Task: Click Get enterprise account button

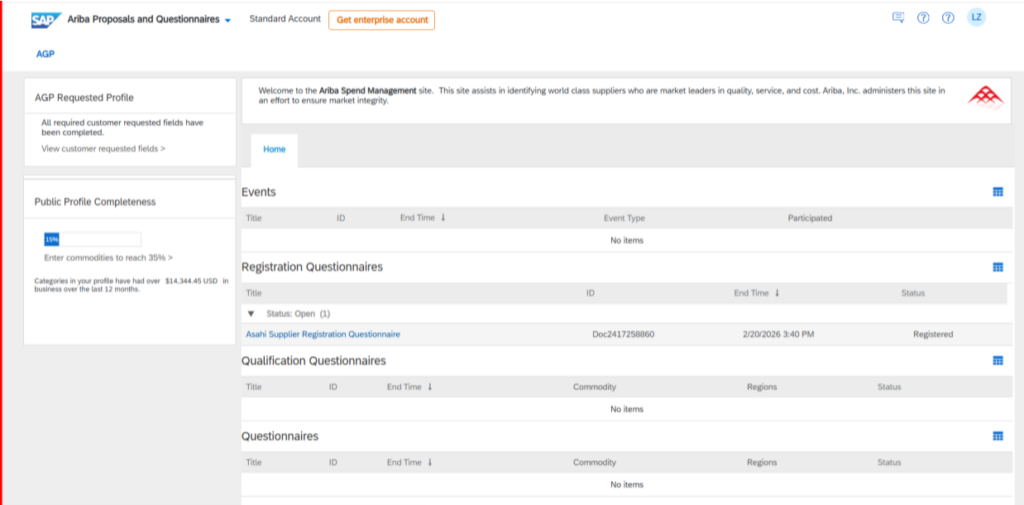Action: tap(381, 20)
